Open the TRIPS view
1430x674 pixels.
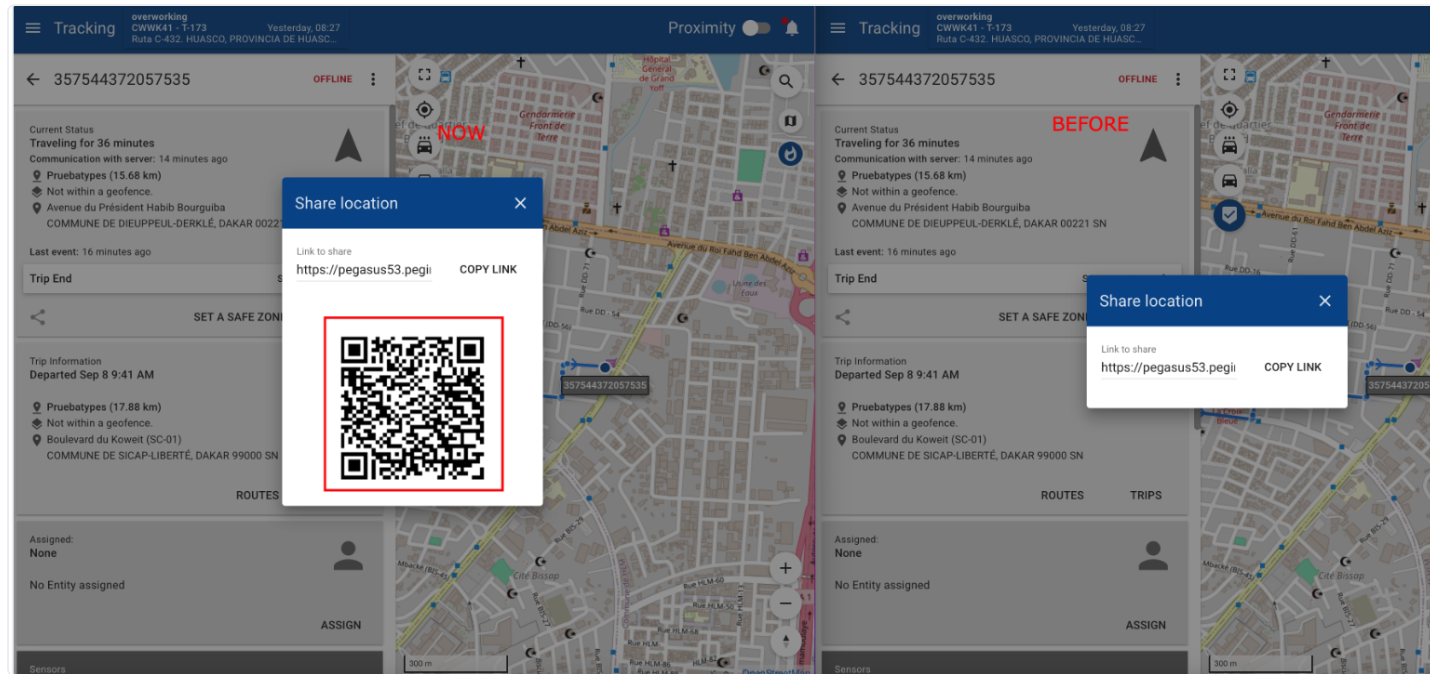1145,495
